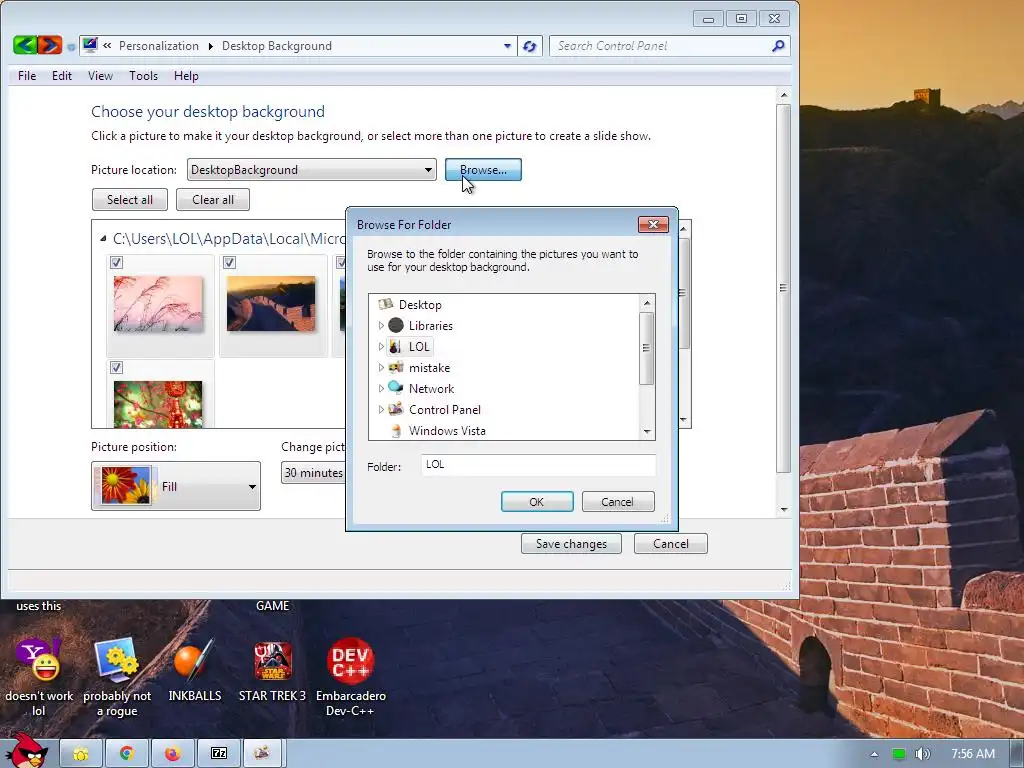1024x768 pixels.
Task: Show hidden tray icons arrow
Action: pos(874,754)
